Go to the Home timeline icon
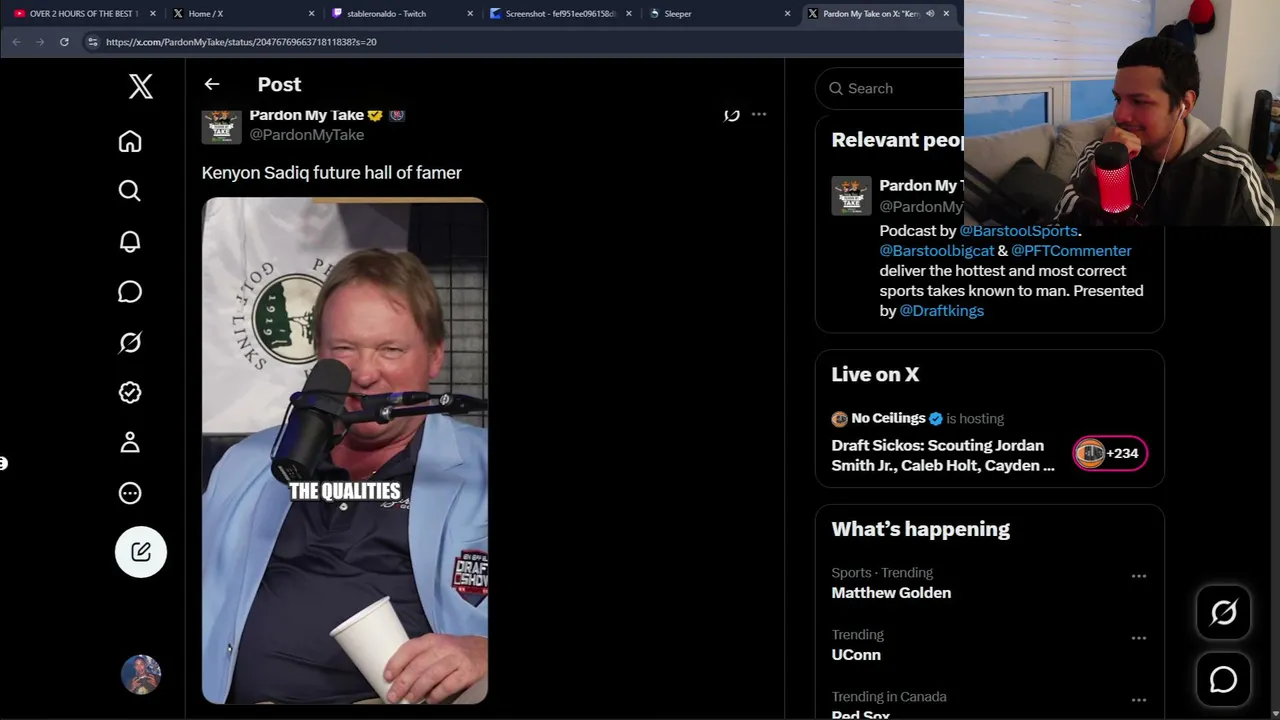The height and width of the screenshot is (720, 1280). click(x=130, y=141)
